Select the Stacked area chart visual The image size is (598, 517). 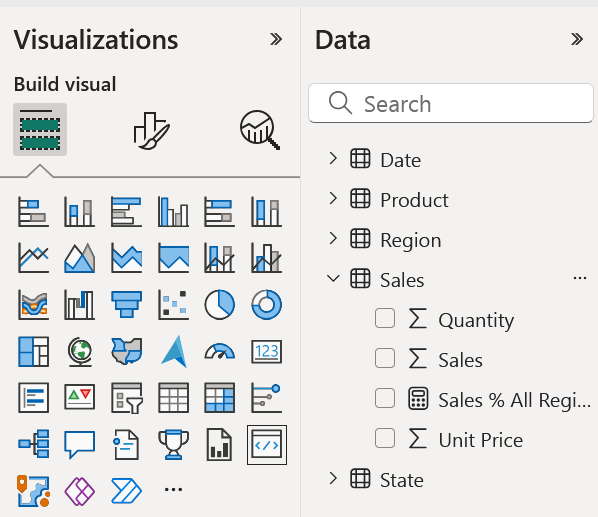pos(127,258)
